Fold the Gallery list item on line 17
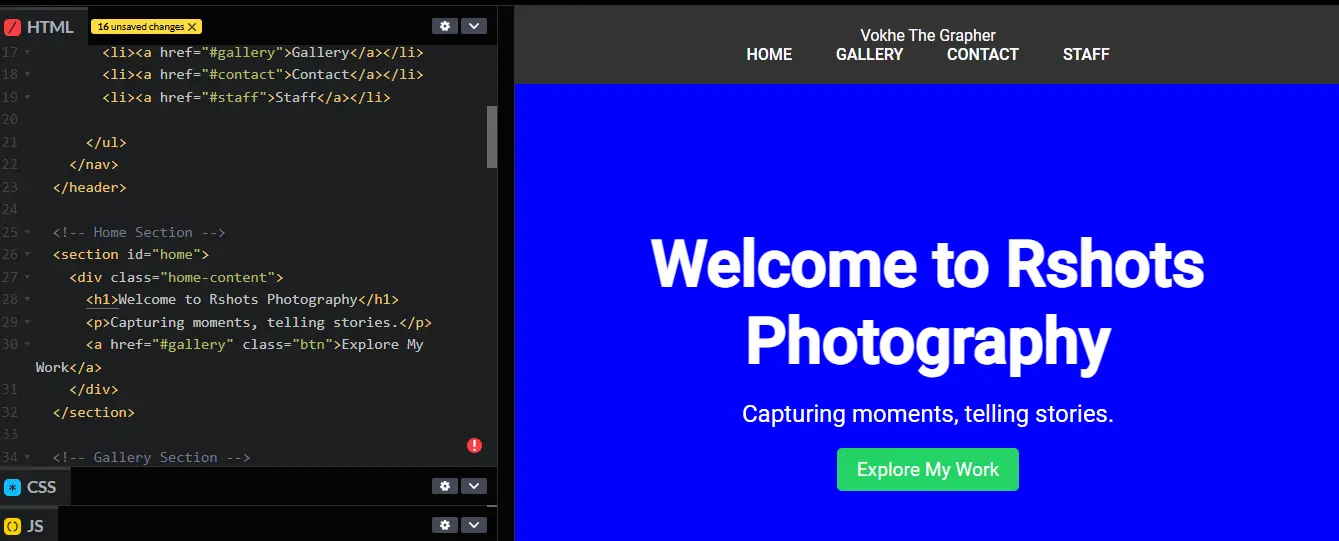Viewport: 1339px width, 541px height. pyautogui.click(x=27, y=52)
